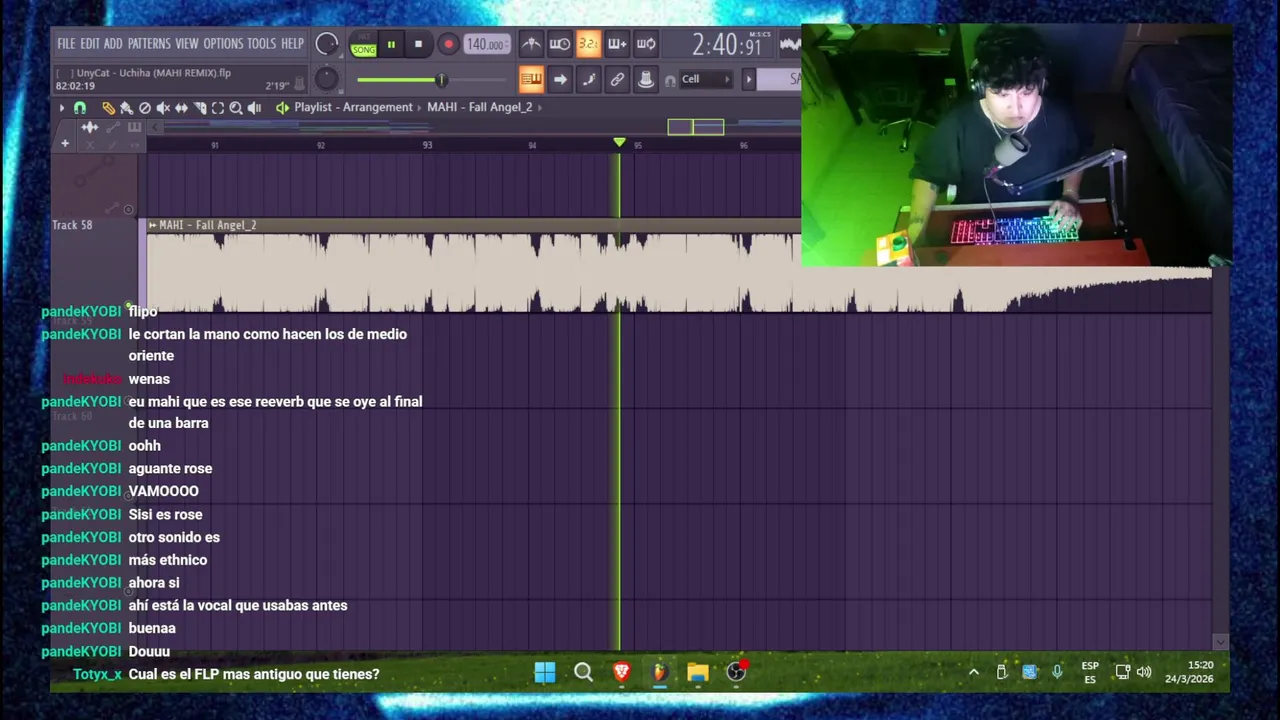
Task: Click the Playlist - Arrangement breadcrumb
Action: pos(353,107)
